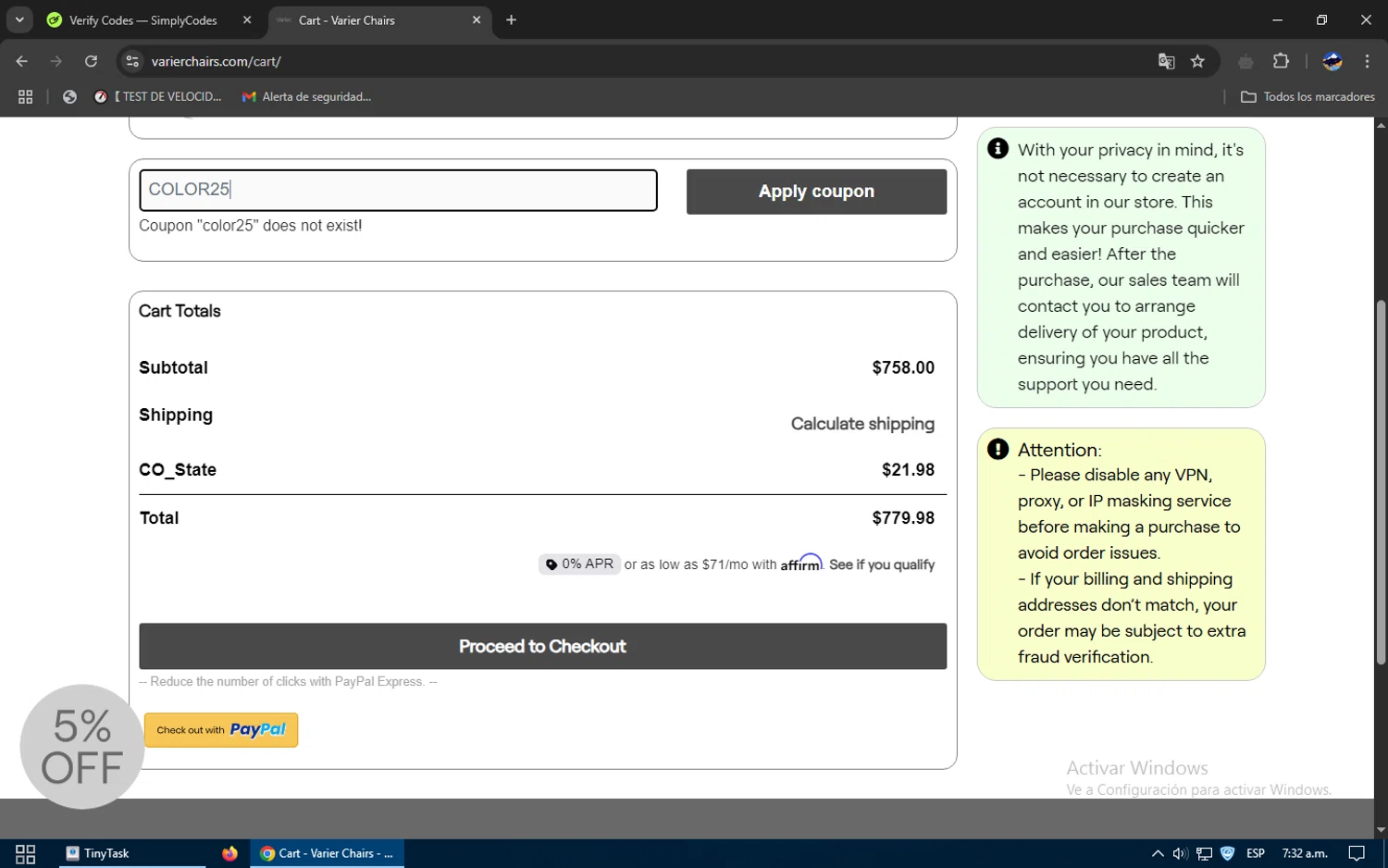Viewport: 1388px width, 868px height.
Task: Open the TEST DE VELOCID... bookmark
Action: point(157,96)
